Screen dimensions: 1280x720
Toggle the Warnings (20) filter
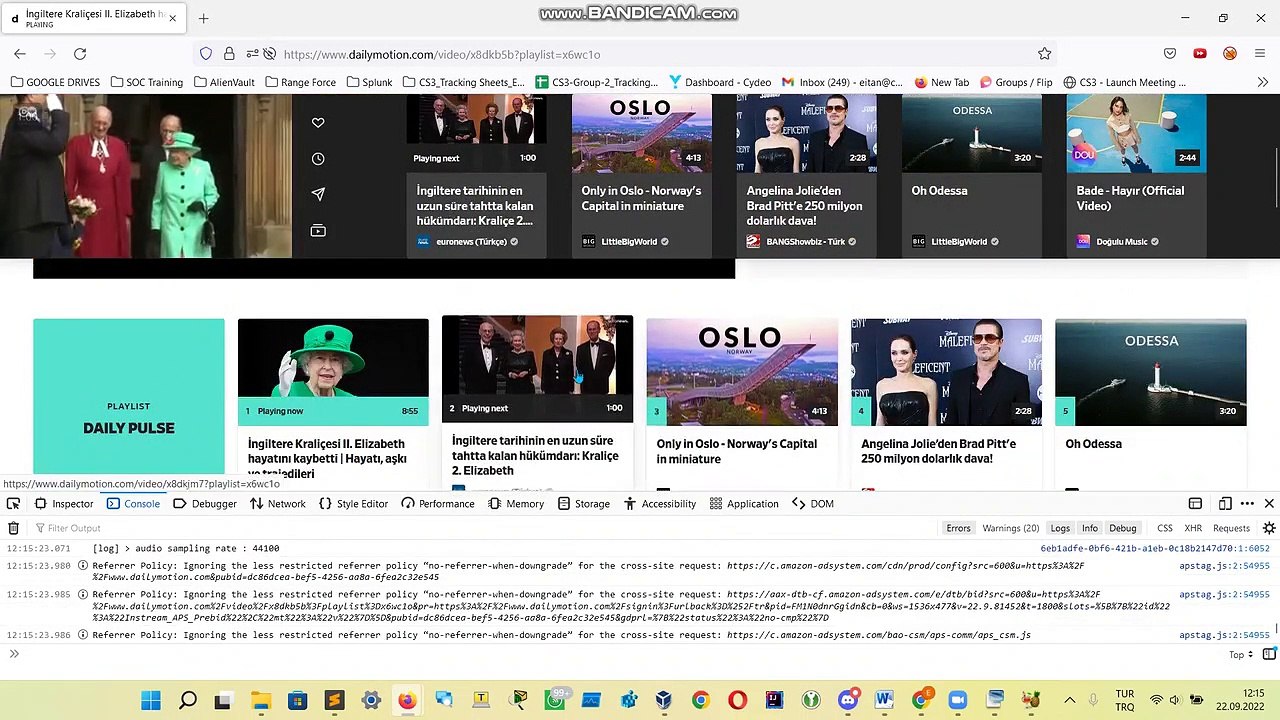(x=1010, y=528)
